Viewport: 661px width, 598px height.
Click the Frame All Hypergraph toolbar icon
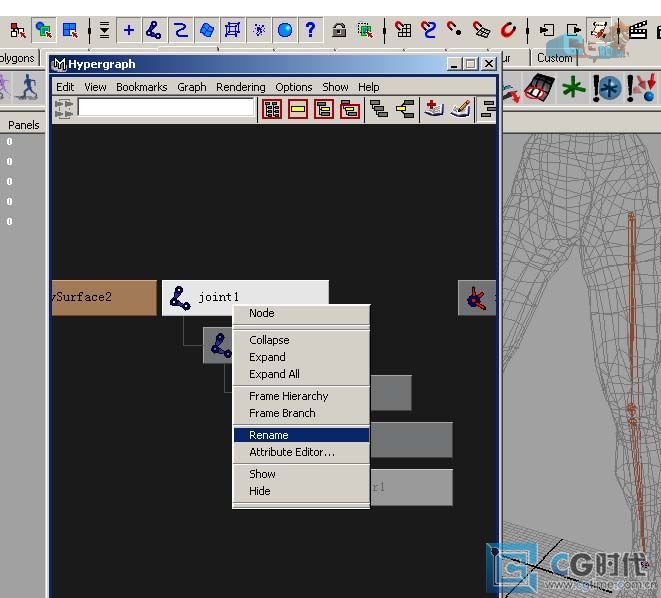[x=272, y=110]
